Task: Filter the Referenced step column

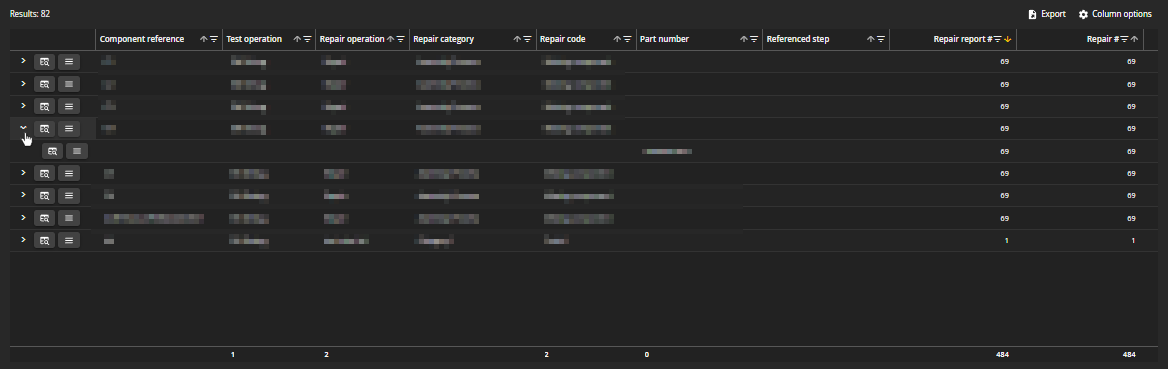Action: [881, 40]
